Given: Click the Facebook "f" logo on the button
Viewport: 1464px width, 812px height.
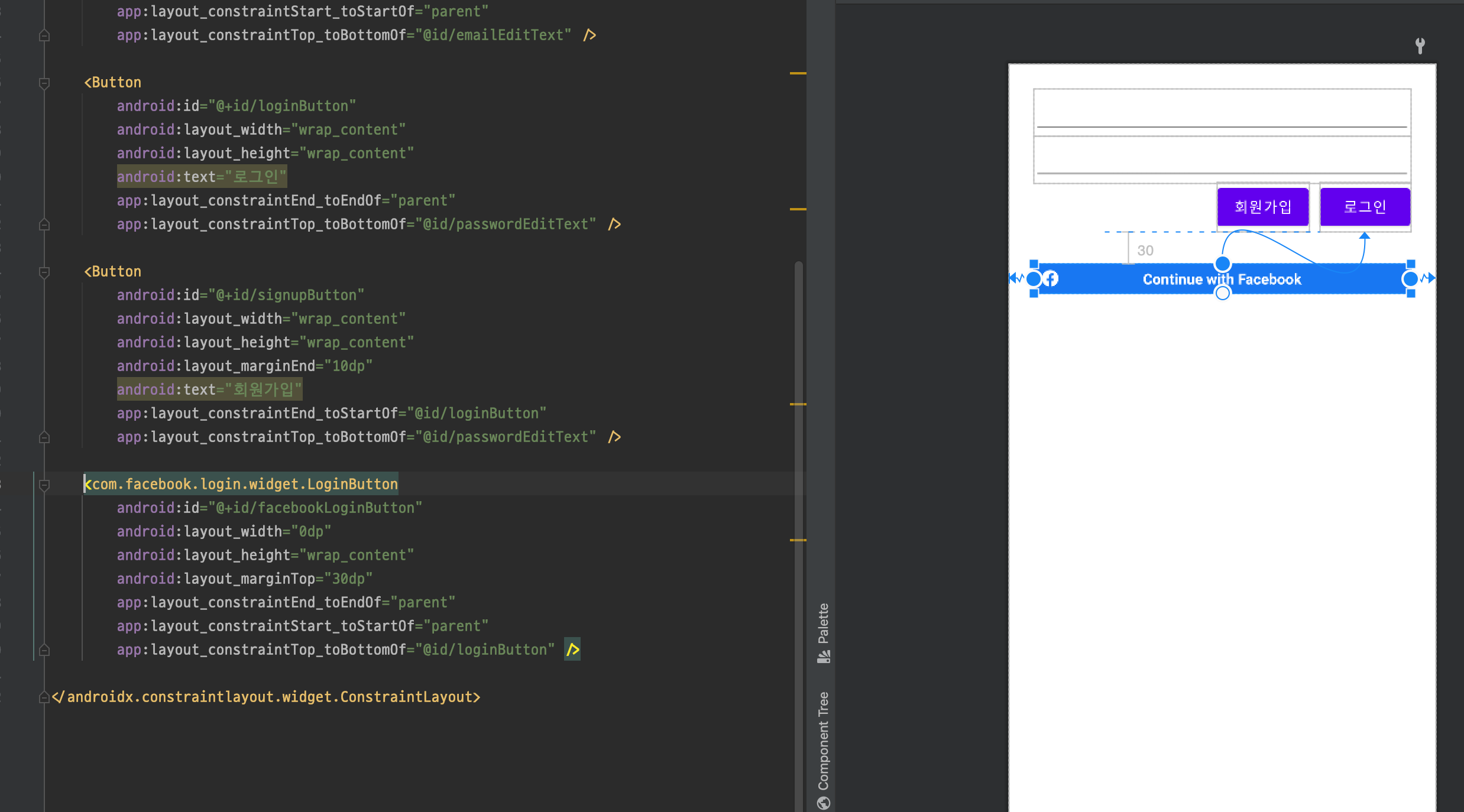Looking at the screenshot, I should tap(1051, 278).
